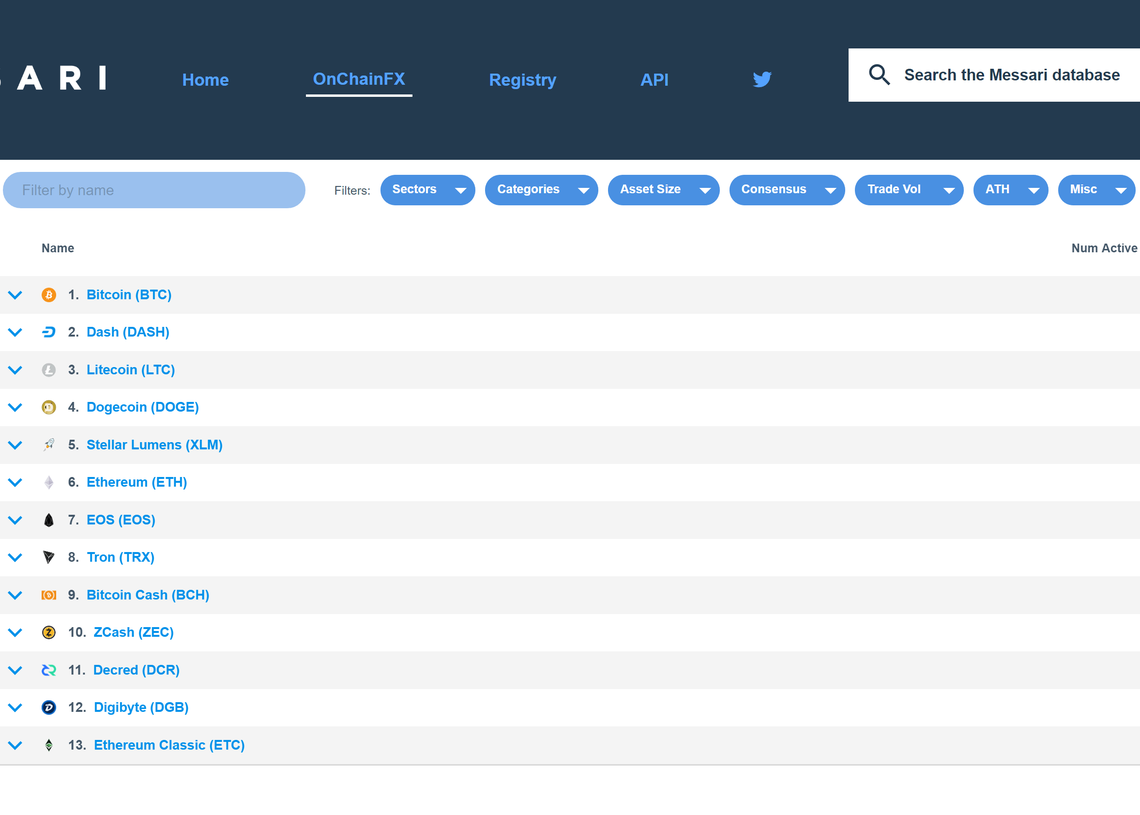Open the Trade Vol filter dropdown

click(x=909, y=190)
